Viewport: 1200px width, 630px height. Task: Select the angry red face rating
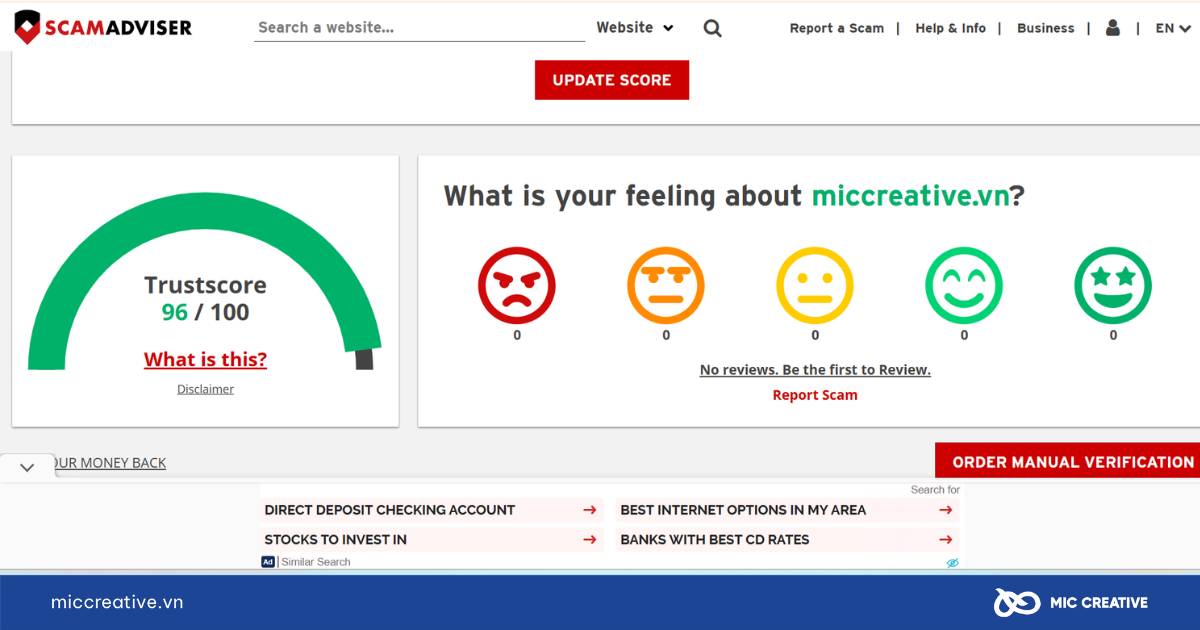coord(516,285)
